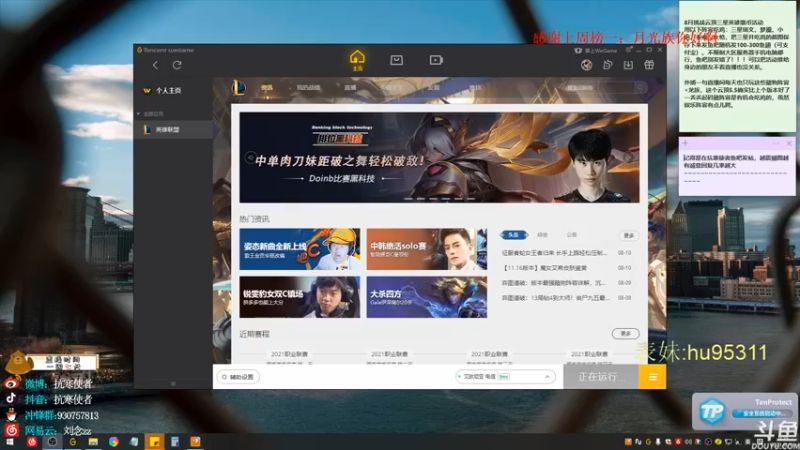Click the soccer-ball globe icon in WeGame toolbar
The width and height of the screenshot is (800, 450).
click(x=586, y=65)
